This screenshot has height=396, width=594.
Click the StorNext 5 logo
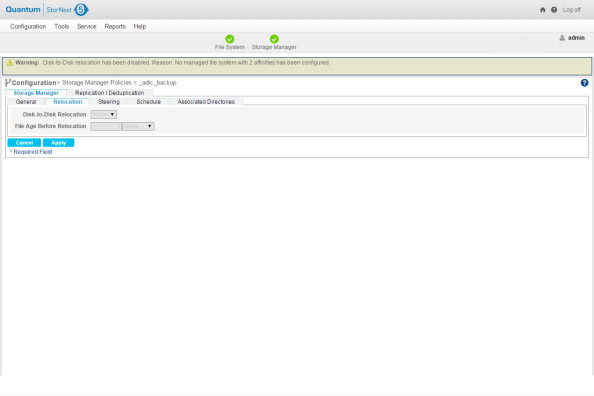[67, 9]
